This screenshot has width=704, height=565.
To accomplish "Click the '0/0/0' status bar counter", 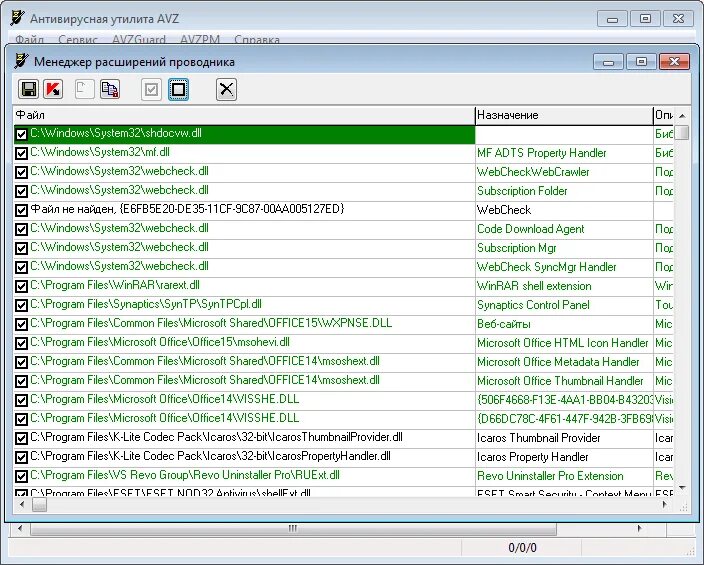I will tap(522, 548).
